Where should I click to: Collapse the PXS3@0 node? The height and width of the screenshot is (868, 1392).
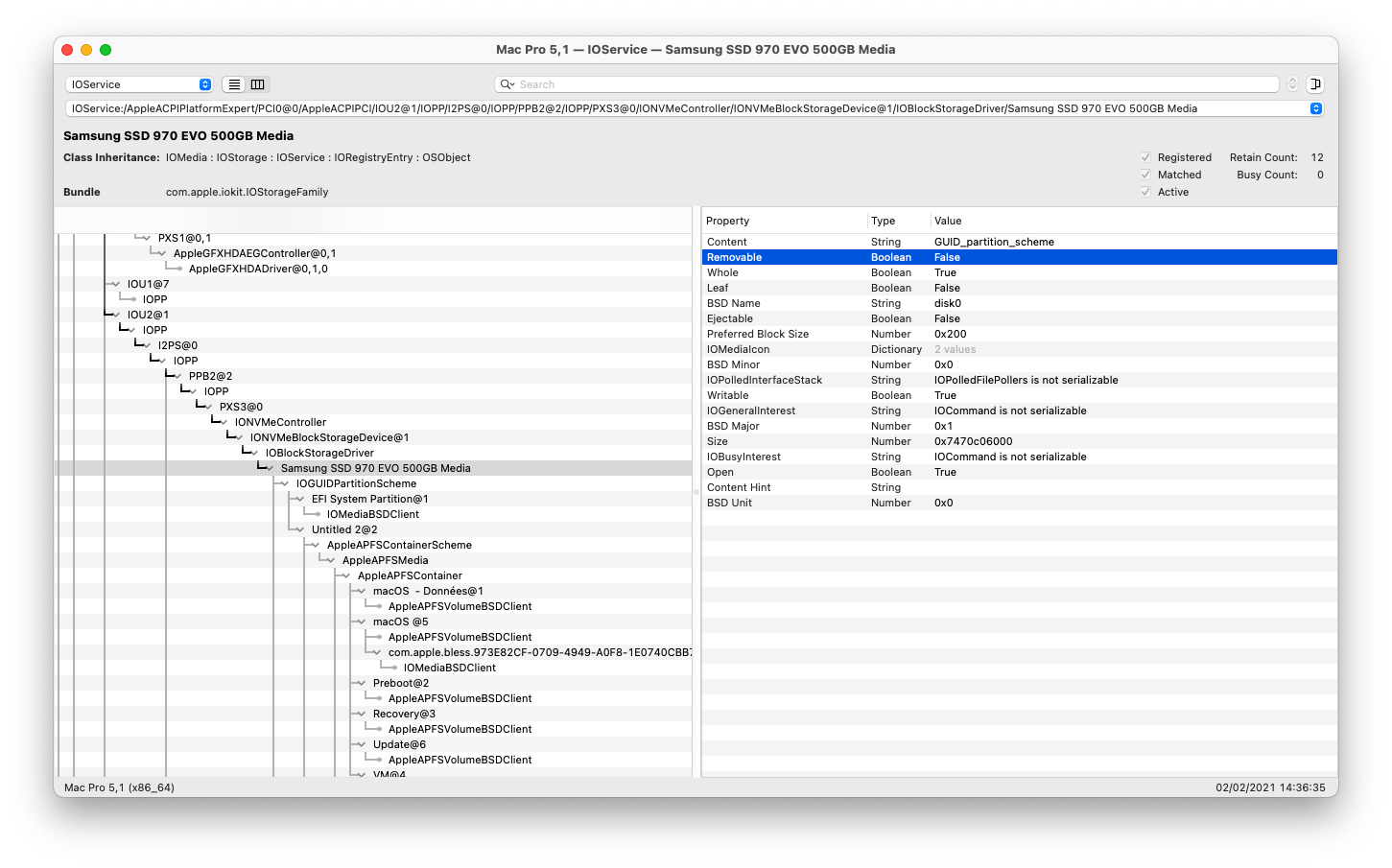[x=208, y=407]
